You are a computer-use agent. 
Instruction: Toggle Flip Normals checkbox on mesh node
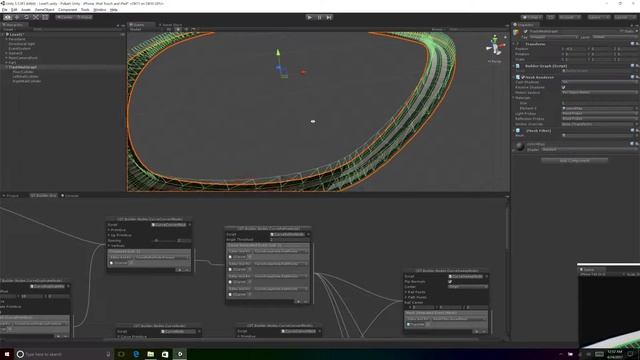tap(450, 282)
